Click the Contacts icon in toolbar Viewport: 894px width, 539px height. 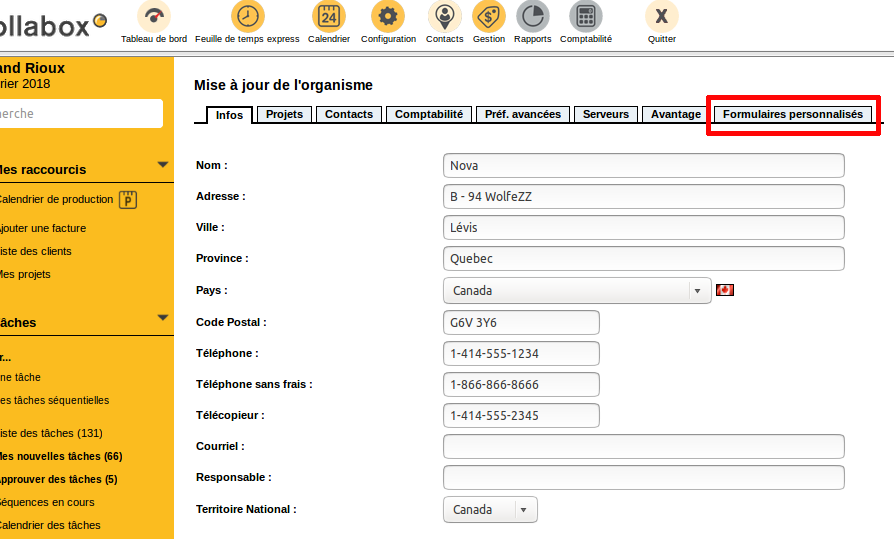tap(444, 17)
